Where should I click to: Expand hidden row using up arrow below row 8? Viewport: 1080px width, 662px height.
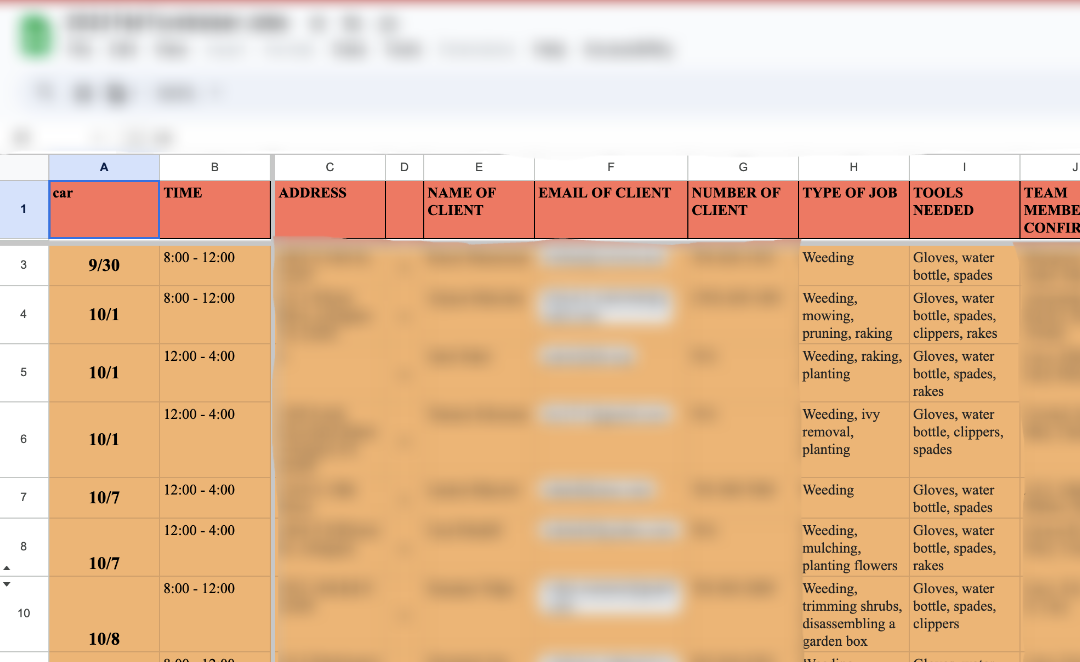[x=7, y=568]
